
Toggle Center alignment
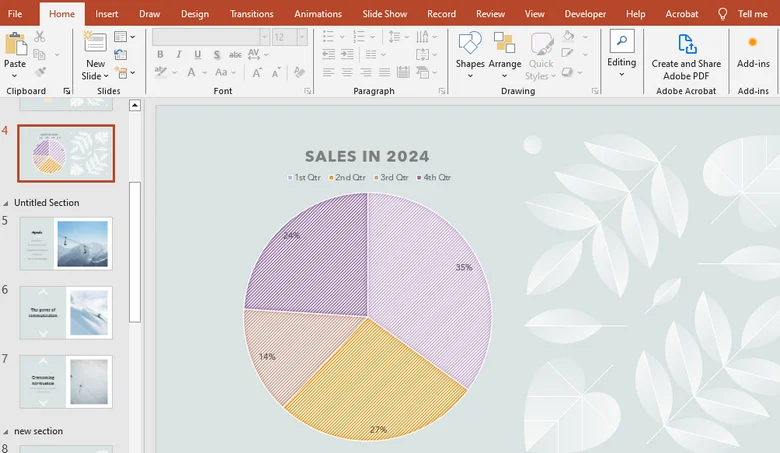347,73
